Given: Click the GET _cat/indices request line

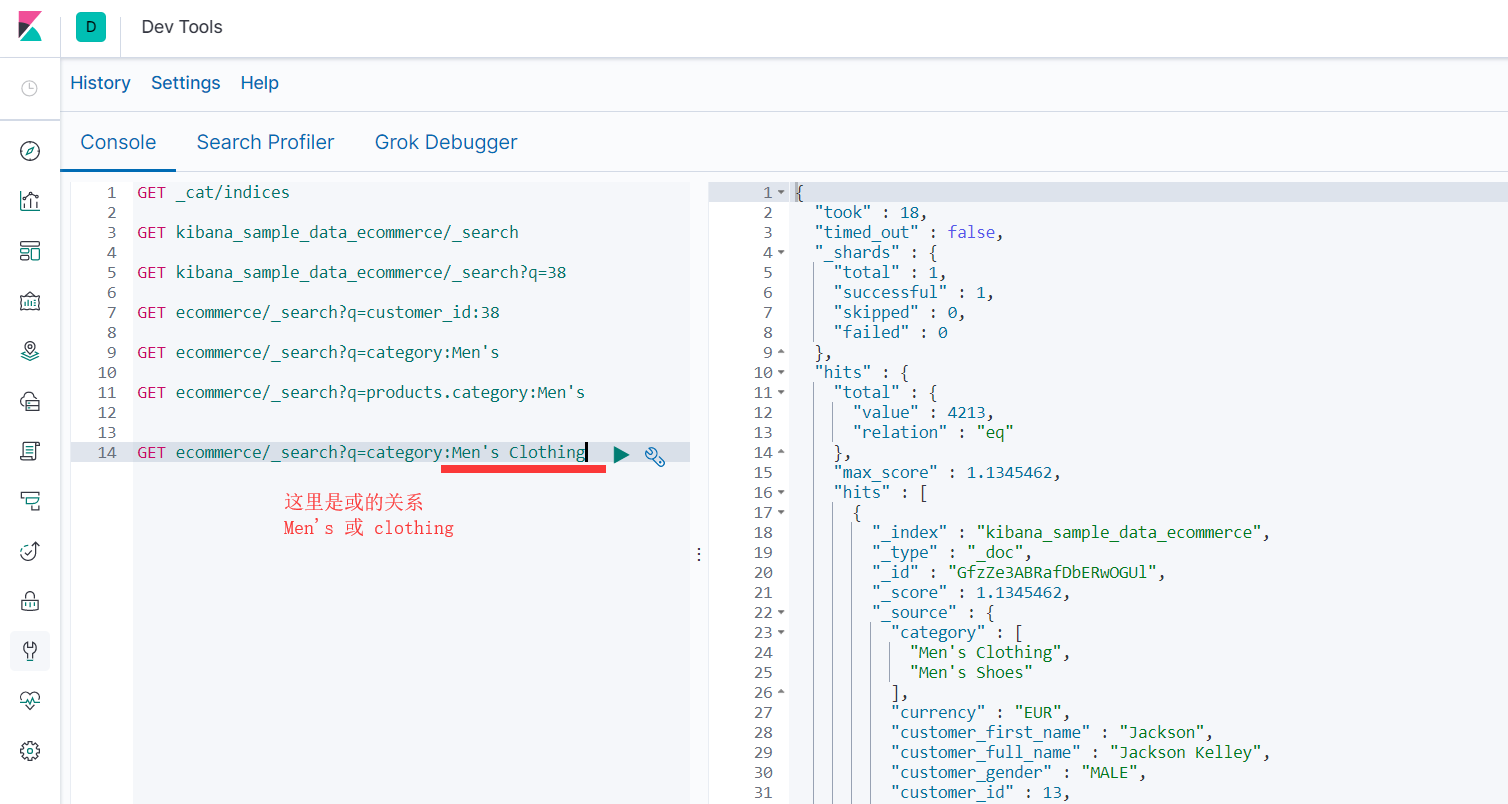Looking at the screenshot, I should pyautogui.click(x=213, y=192).
